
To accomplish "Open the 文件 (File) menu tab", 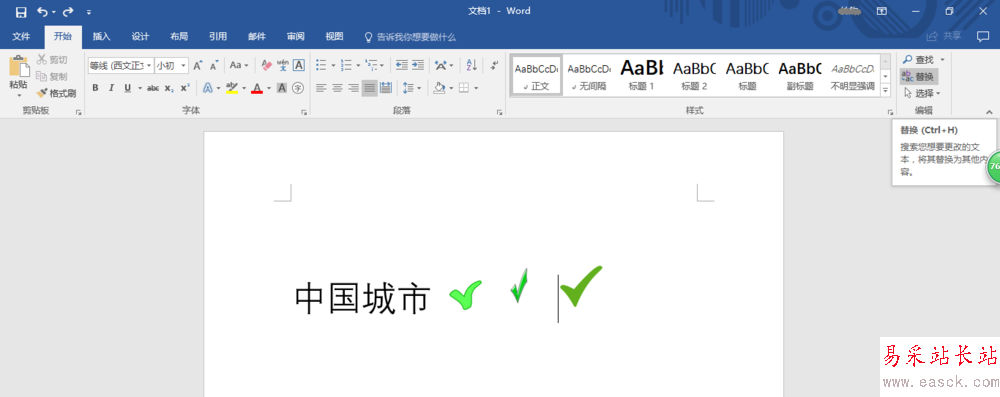I will click(21, 36).
